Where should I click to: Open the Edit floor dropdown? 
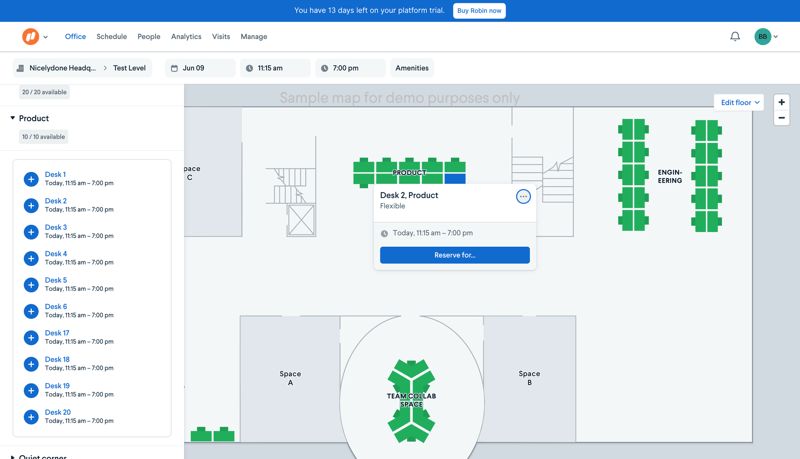click(739, 103)
